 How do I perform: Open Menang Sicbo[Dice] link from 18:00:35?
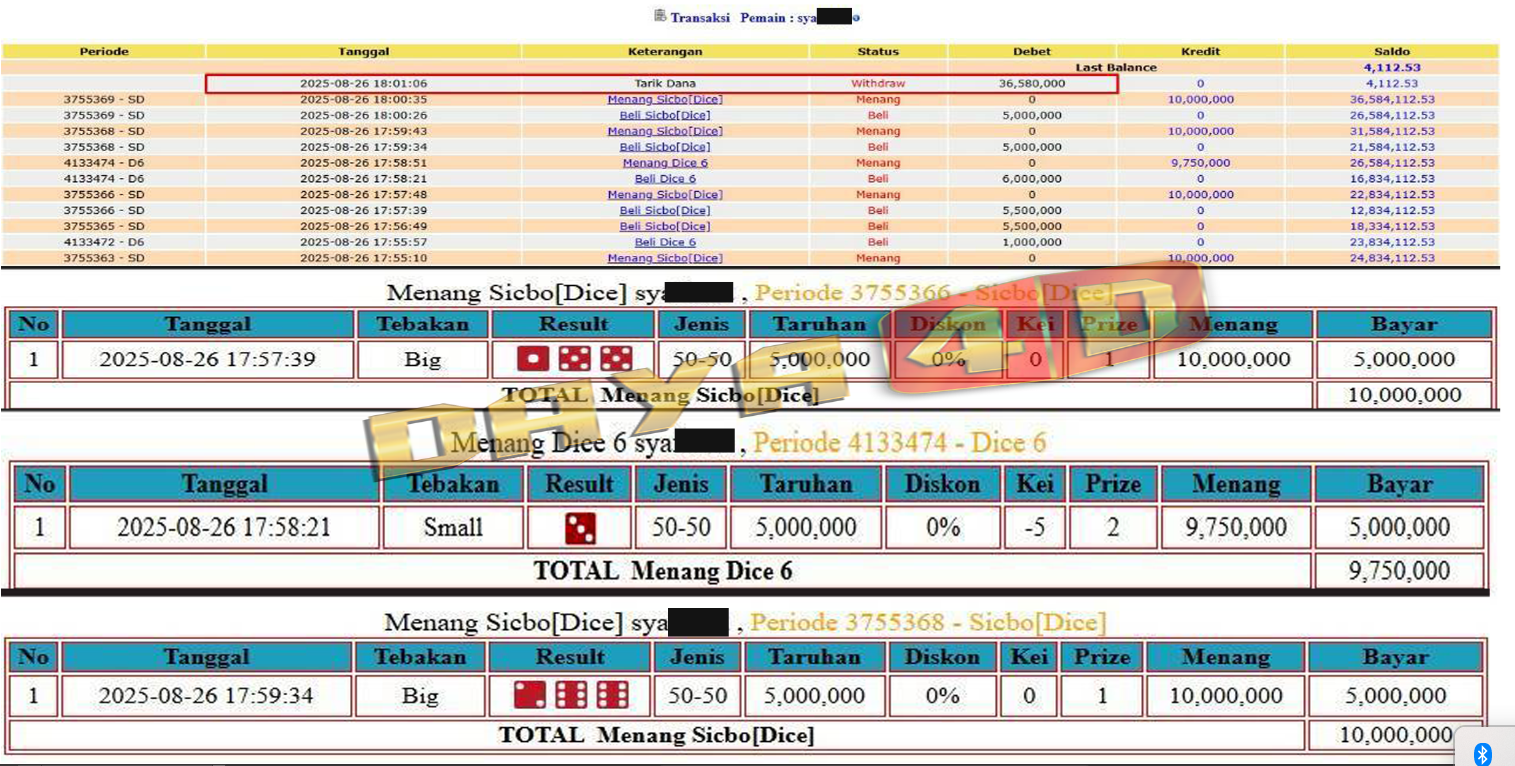[x=665, y=99]
